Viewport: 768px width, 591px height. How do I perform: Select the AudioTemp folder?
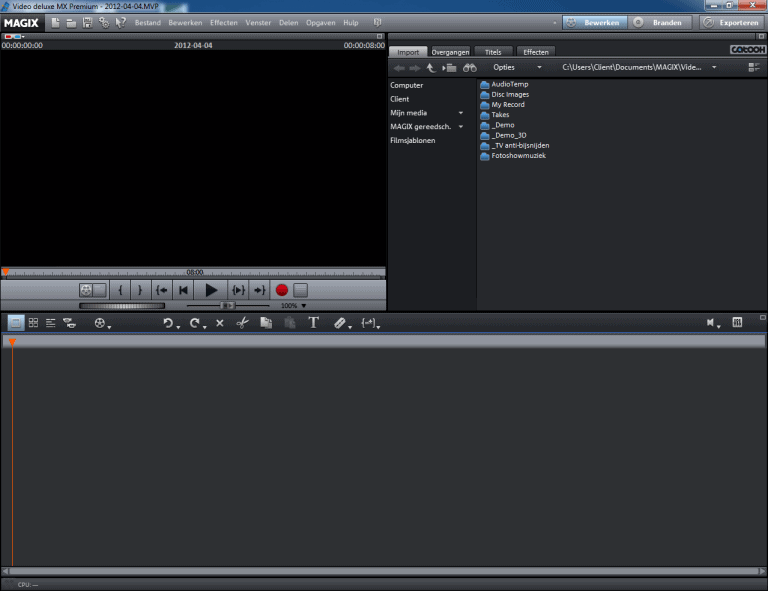pos(504,84)
